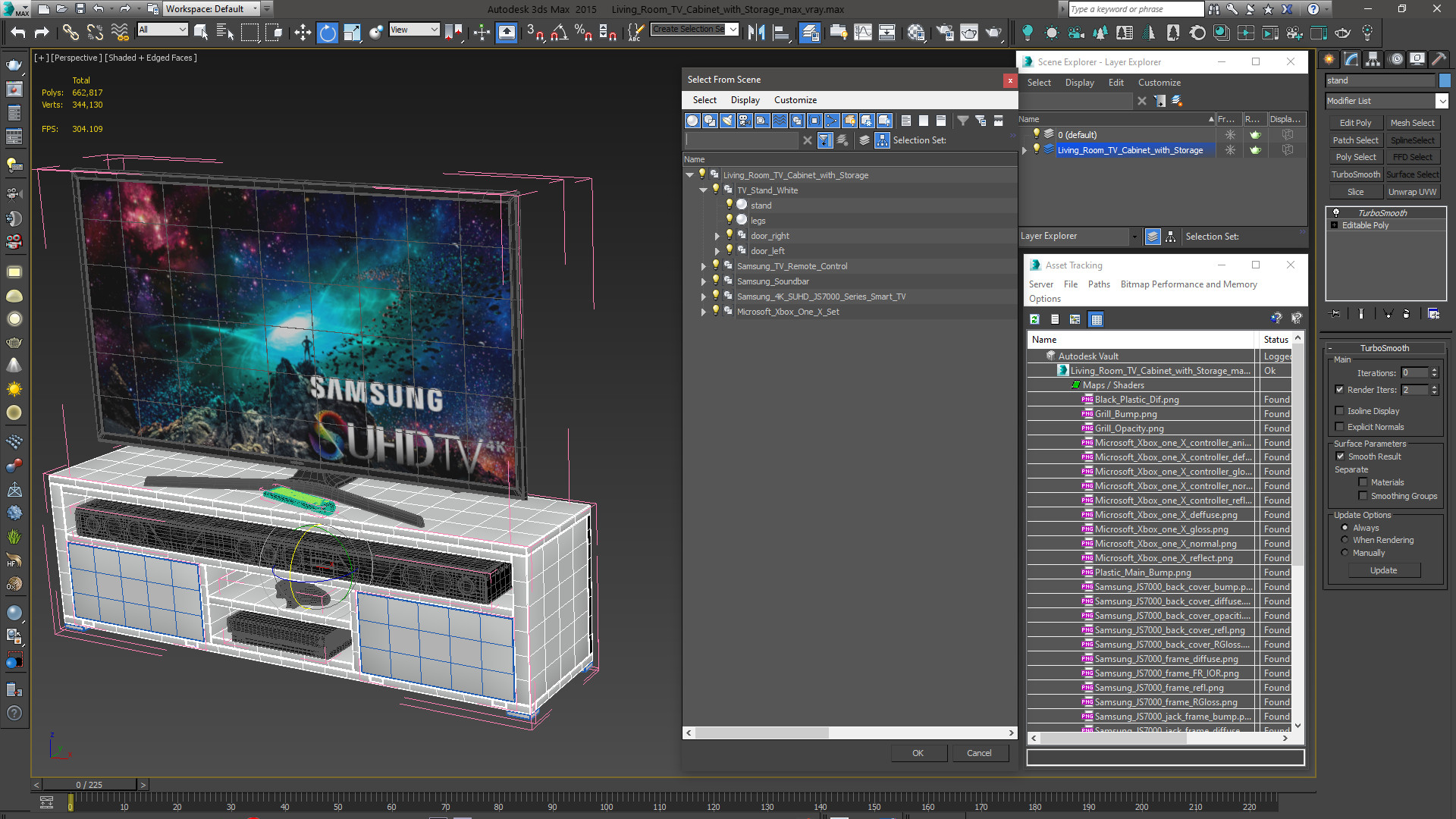Click the object color swatch beside name
The width and height of the screenshot is (1456, 819).
point(1445,80)
